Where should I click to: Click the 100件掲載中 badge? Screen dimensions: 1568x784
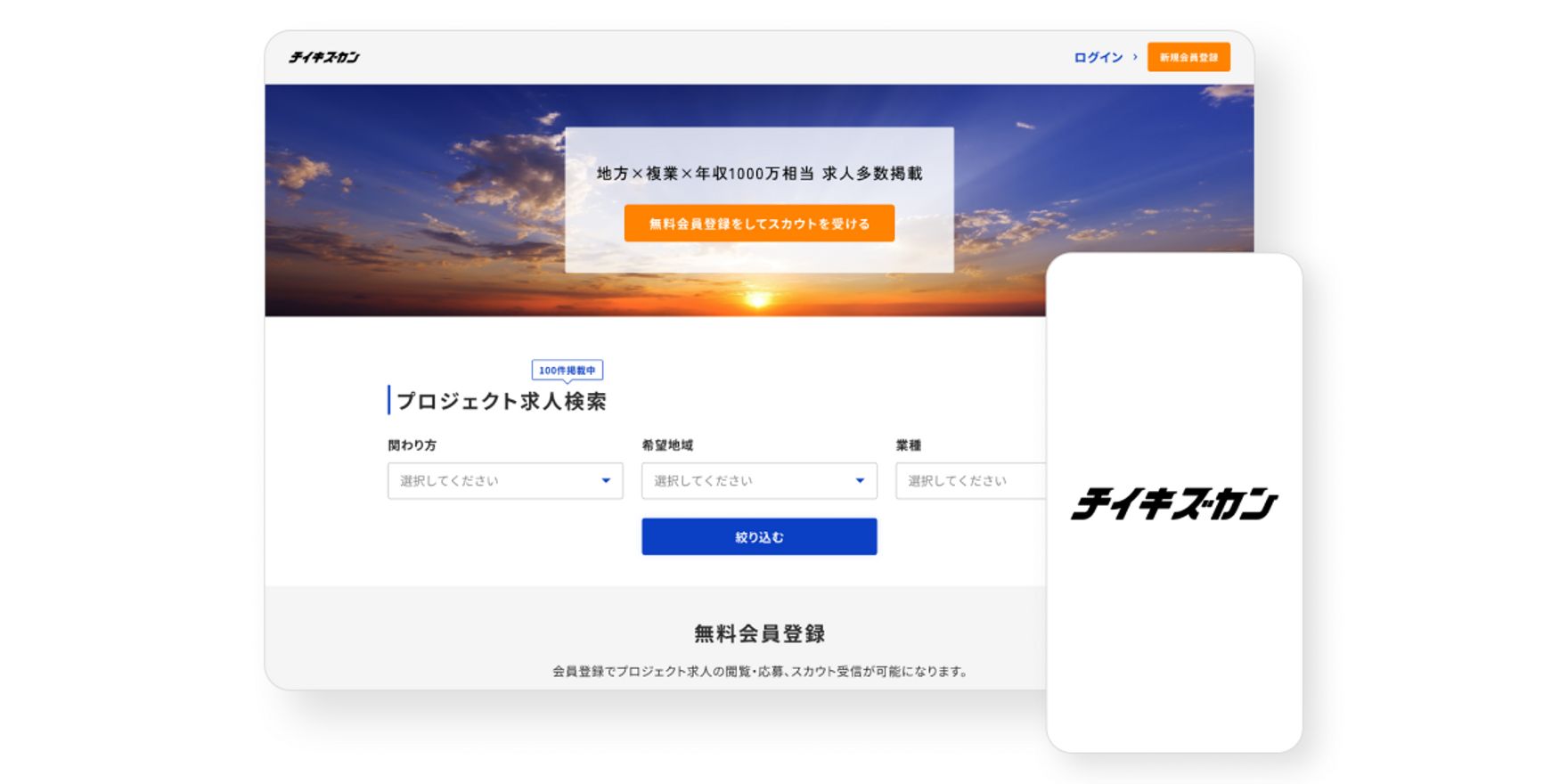point(568,371)
